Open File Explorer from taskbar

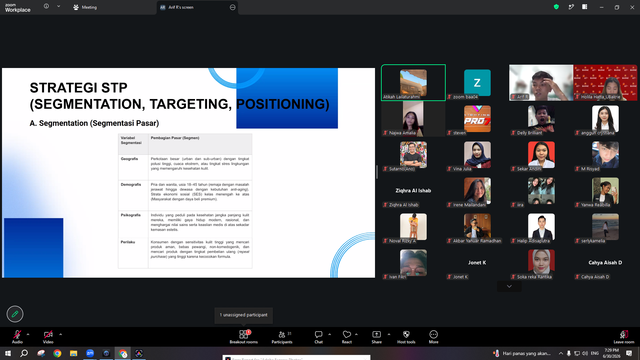(73, 353)
